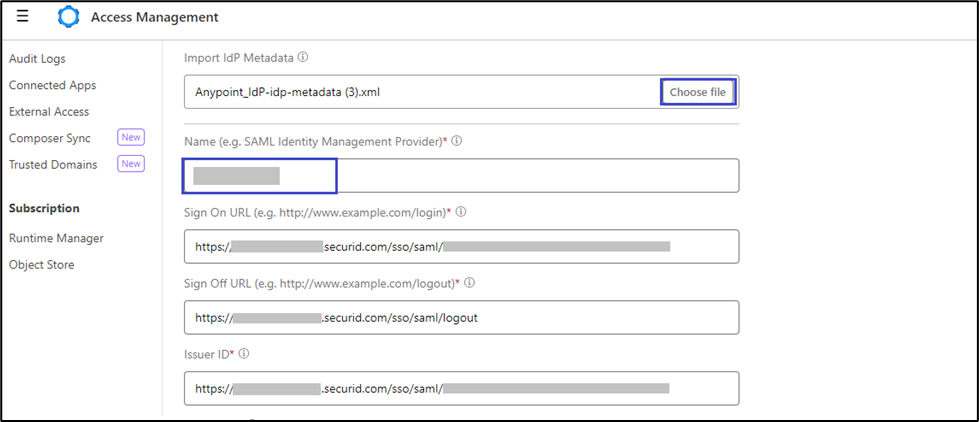The height and width of the screenshot is (422, 979).
Task: Open Object Store subscription page
Action: pos(41,264)
